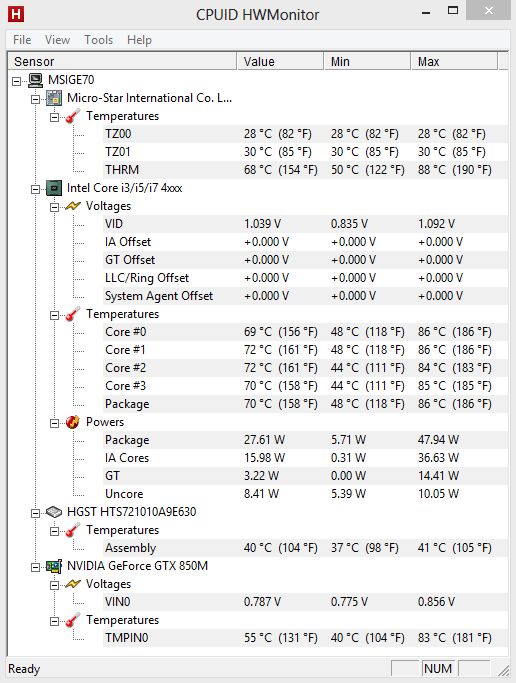Open the View menu
This screenshot has height=683, width=516.
[57, 40]
